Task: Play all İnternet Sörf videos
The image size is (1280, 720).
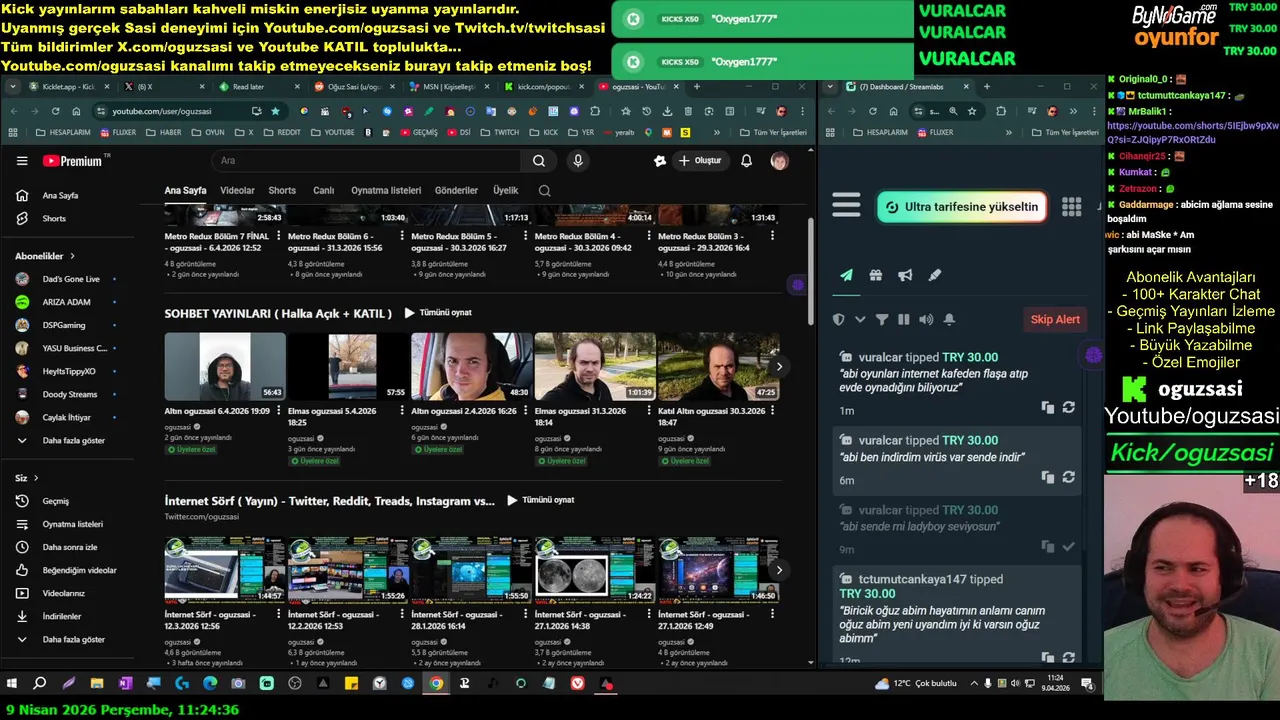Action: [541, 500]
